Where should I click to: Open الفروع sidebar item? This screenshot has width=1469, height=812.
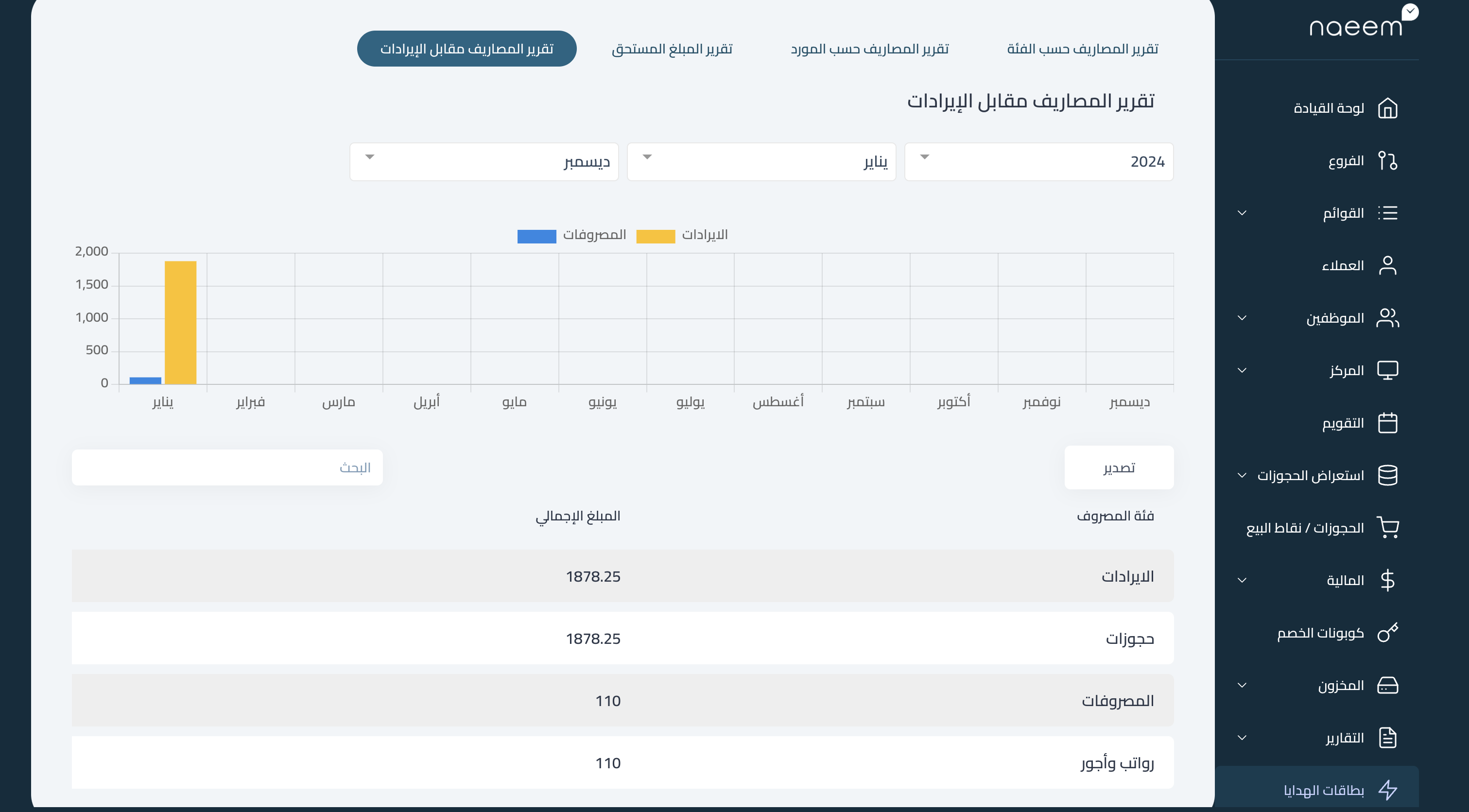[x=1346, y=160]
